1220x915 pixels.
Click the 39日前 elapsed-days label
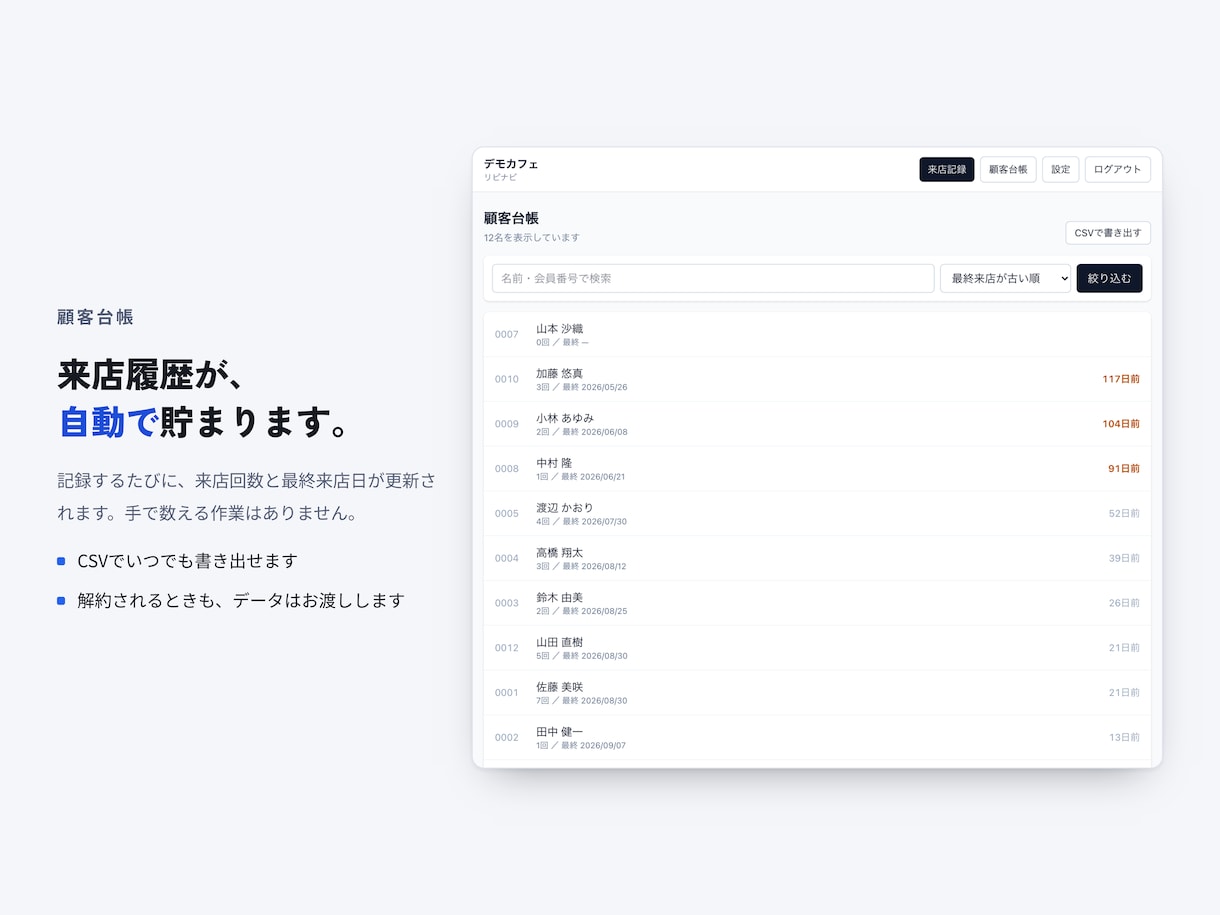(x=1124, y=559)
